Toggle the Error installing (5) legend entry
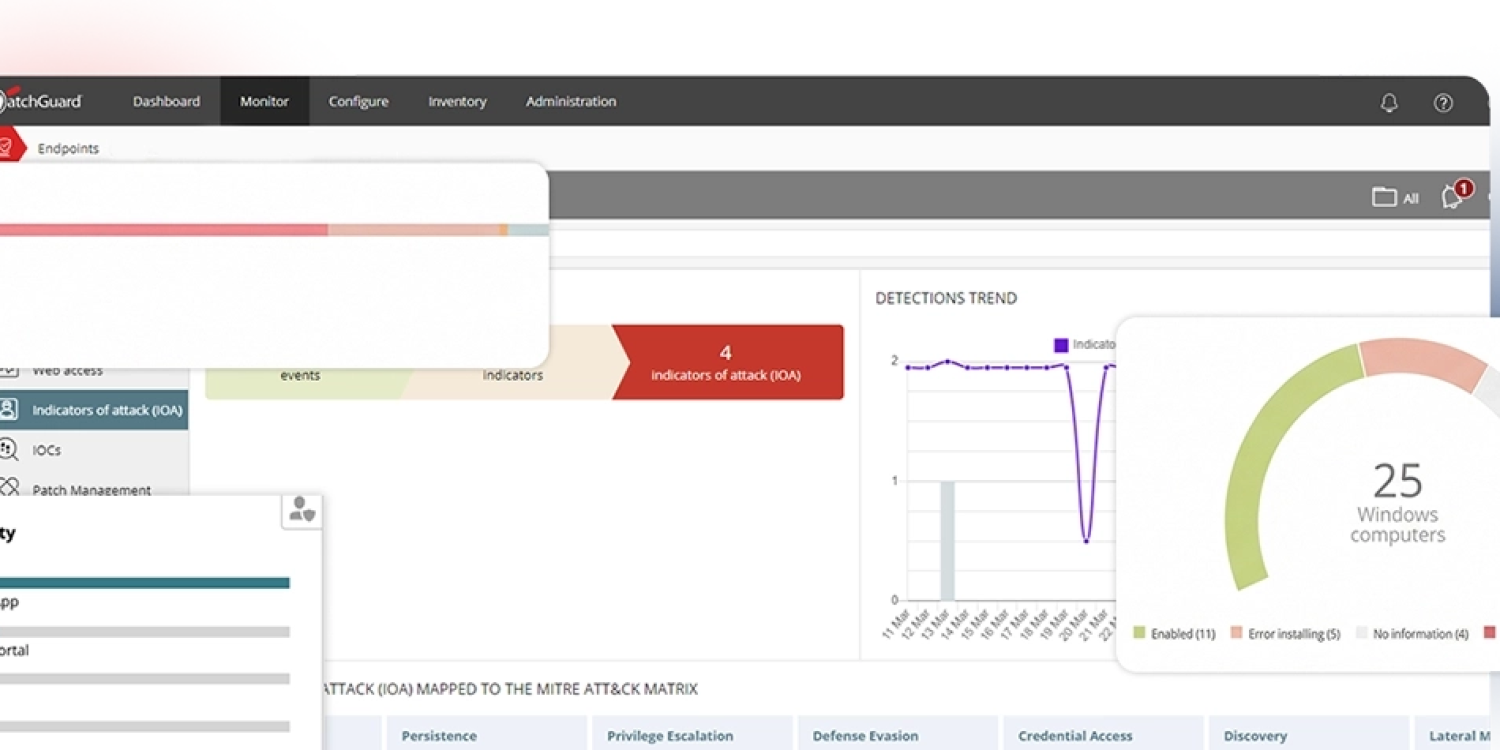Screen dimensions: 1500x750 tap(1285, 634)
